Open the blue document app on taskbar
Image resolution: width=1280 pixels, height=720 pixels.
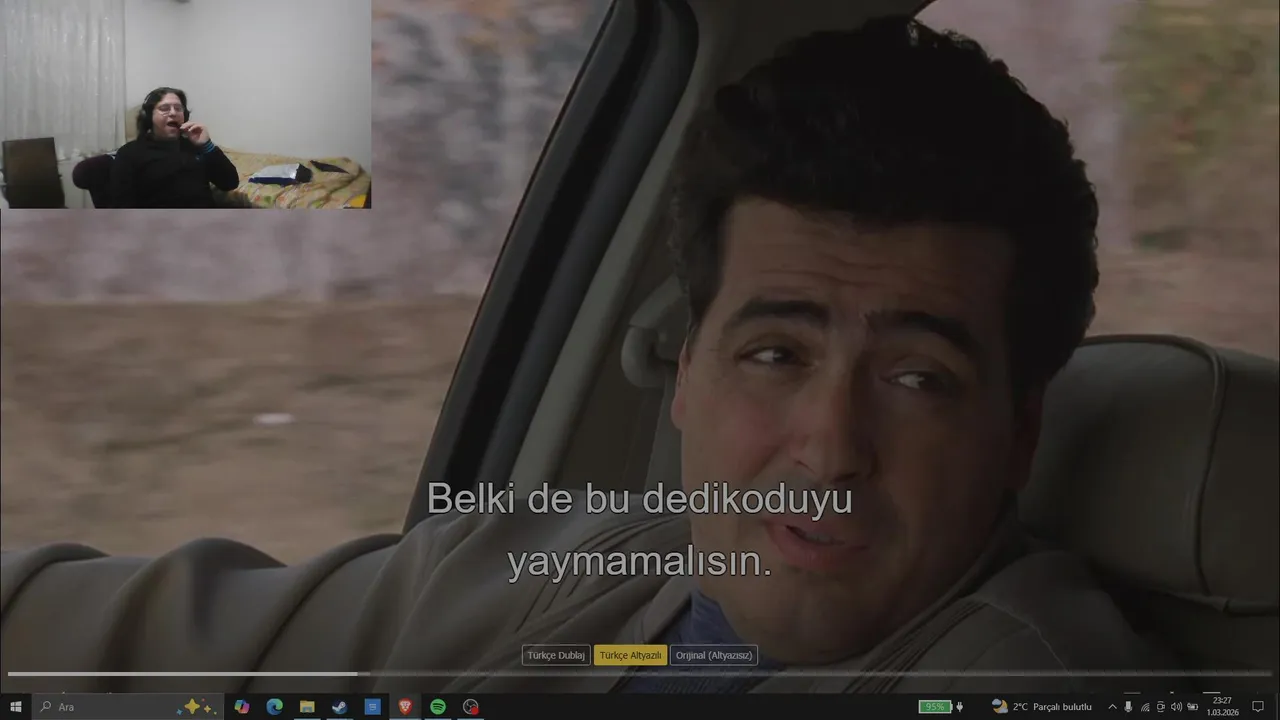click(x=372, y=707)
